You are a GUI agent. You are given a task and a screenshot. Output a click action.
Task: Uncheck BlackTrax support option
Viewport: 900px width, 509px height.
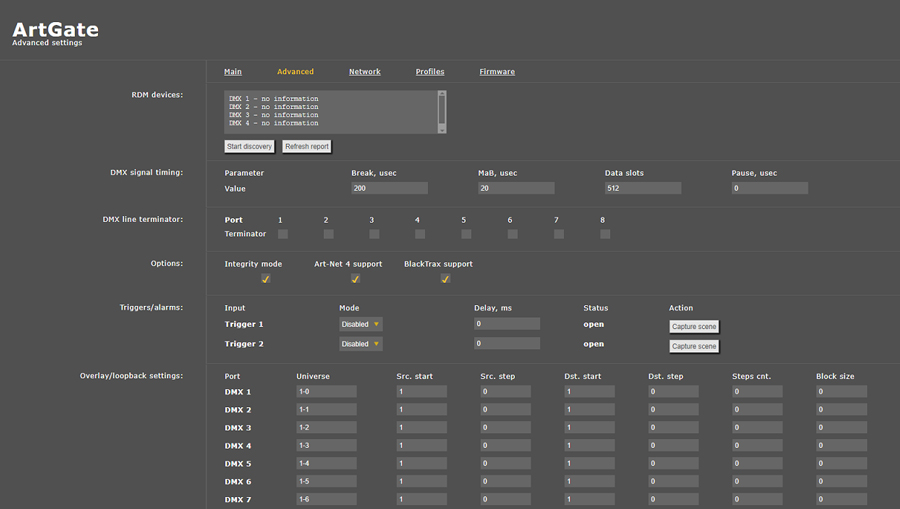pyautogui.click(x=445, y=278)
